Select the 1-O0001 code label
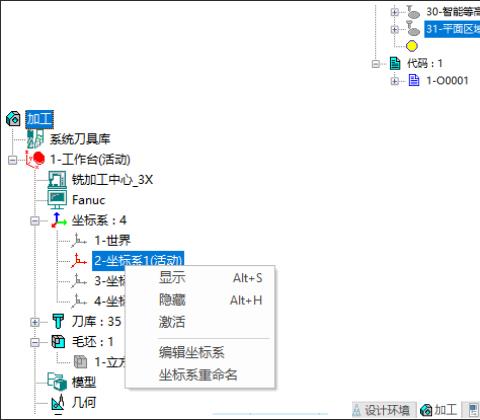Image resolution: width=480 pixels, height=420 pixels. [447, 80]
